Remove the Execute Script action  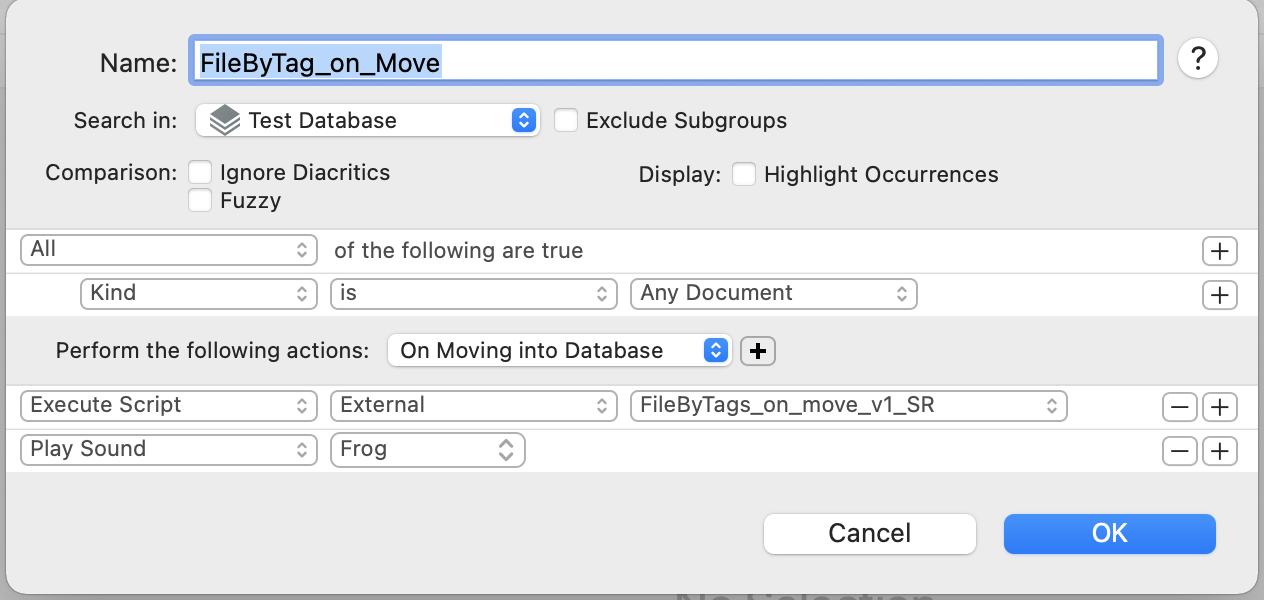coord(1180,407)
